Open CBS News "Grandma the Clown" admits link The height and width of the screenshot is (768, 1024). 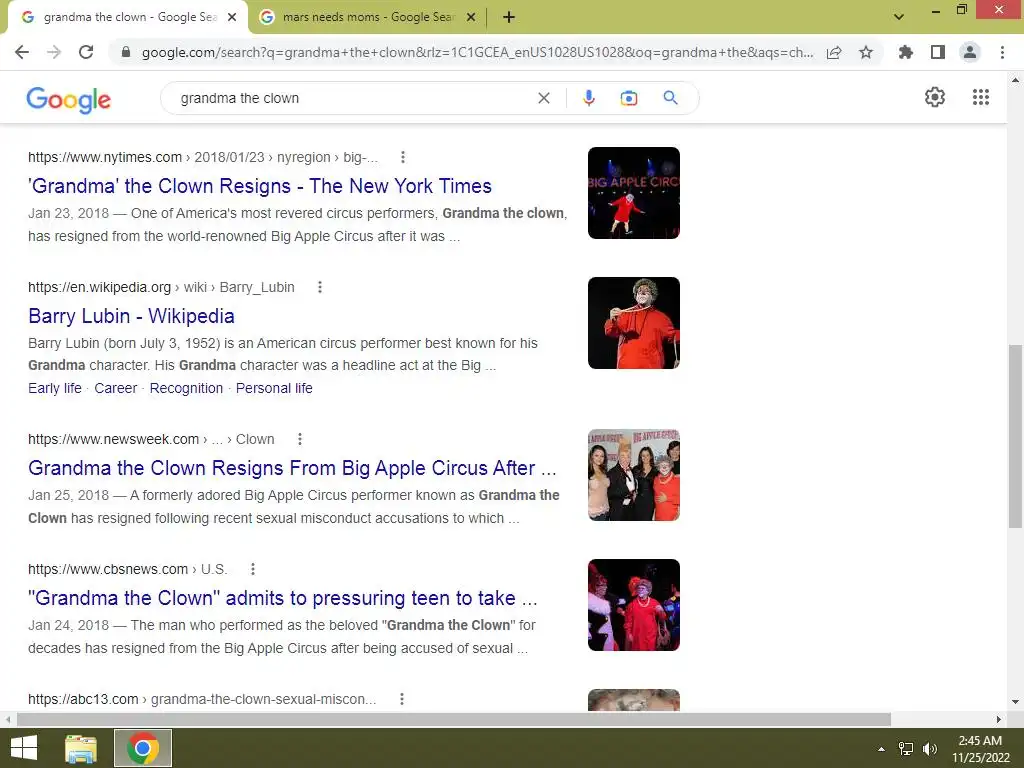(x=283, y=598)
